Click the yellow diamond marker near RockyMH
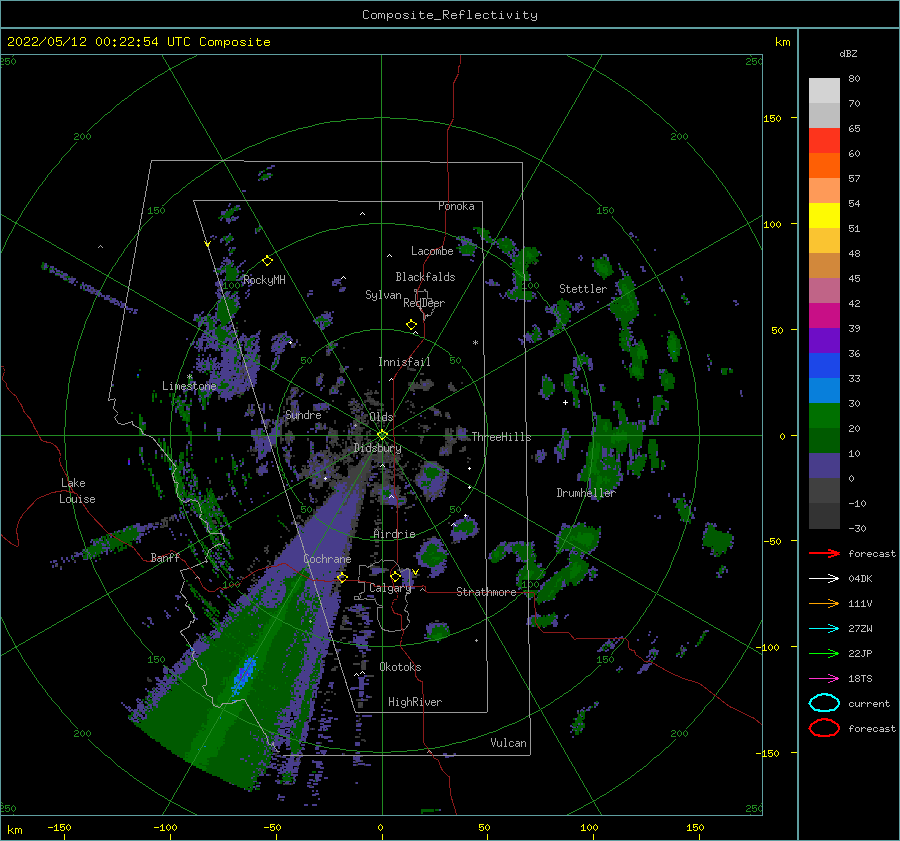The height and width of the screenshot is (841, 900). 267,261
